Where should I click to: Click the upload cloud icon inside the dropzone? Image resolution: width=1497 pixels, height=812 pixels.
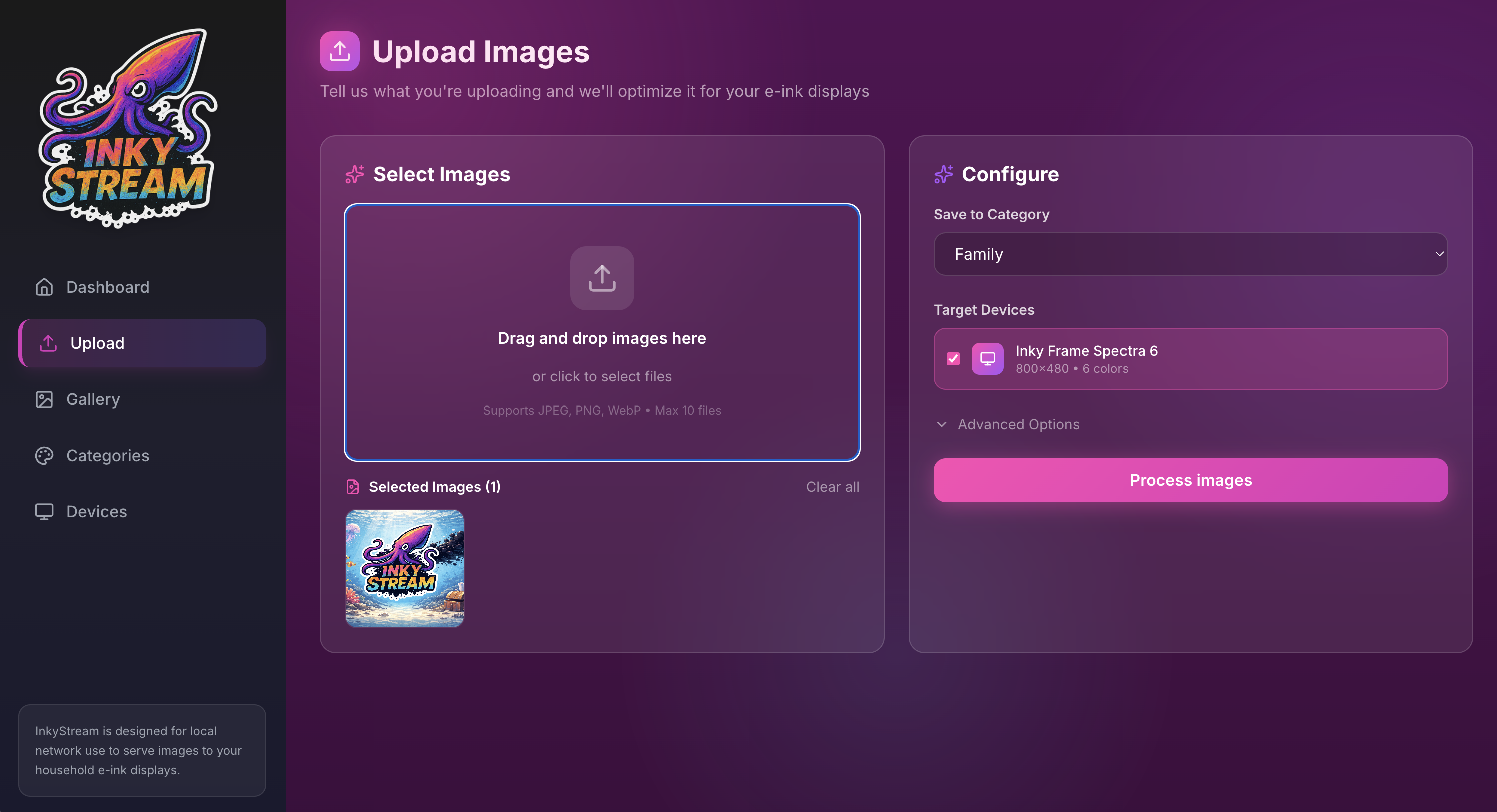point(602,278)
